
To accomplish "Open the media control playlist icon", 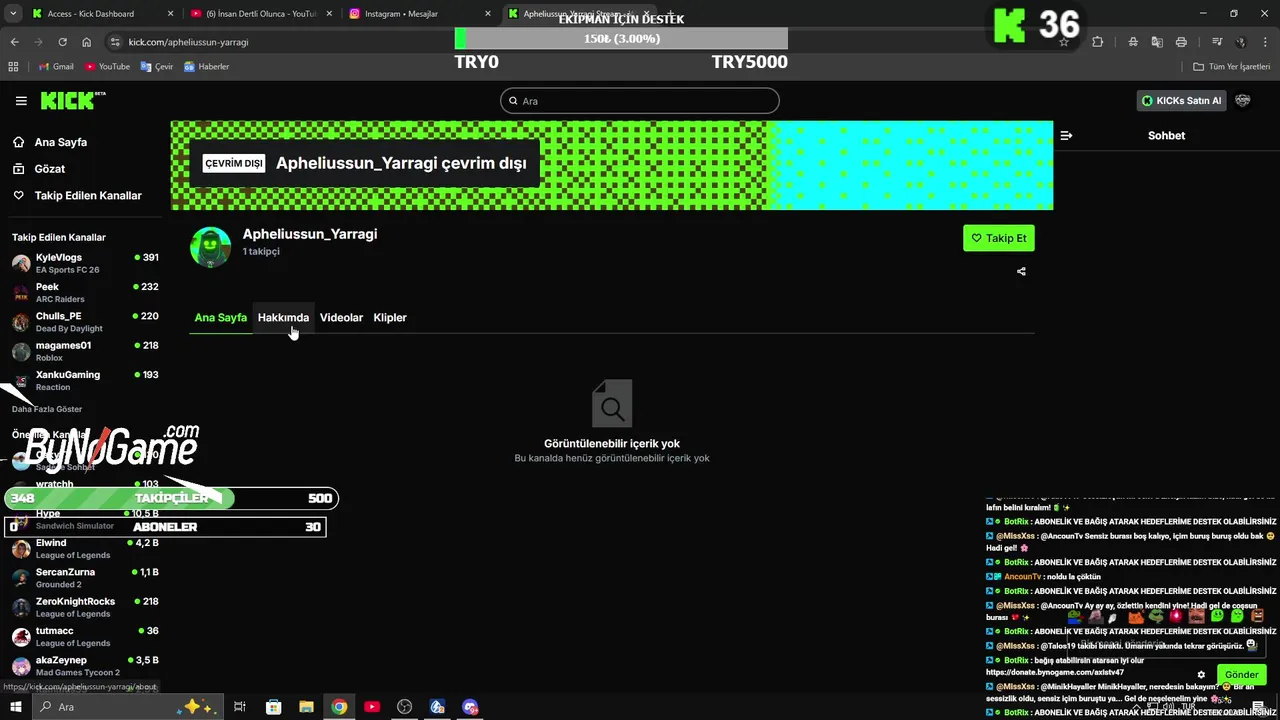I will point(1217,42).
